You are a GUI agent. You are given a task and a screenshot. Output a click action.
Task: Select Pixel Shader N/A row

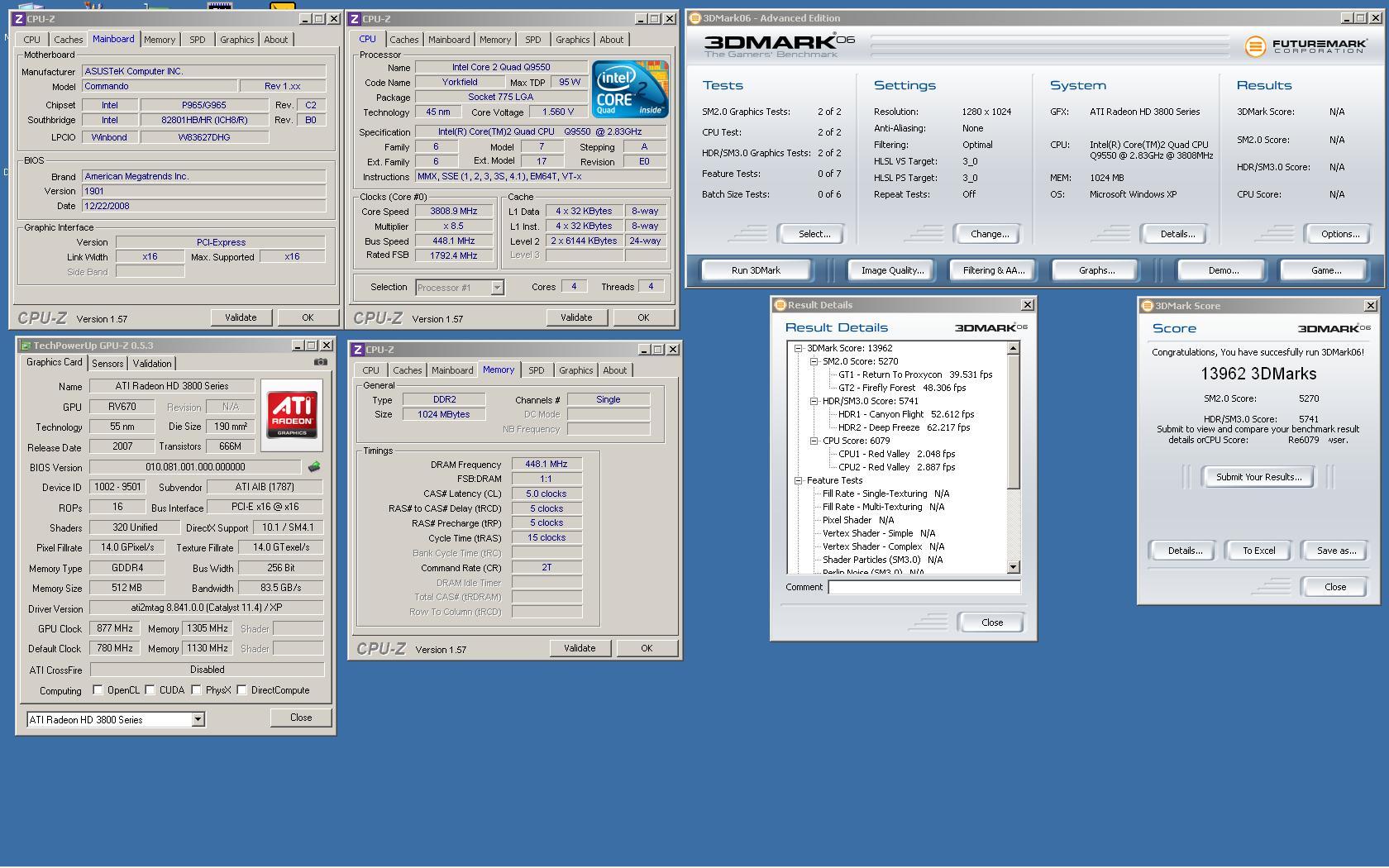857,520
